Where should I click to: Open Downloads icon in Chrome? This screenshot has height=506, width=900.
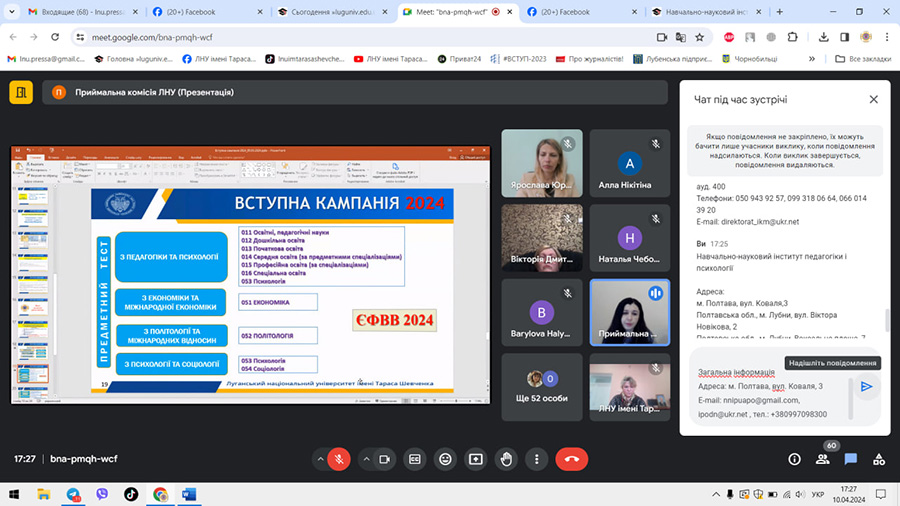point(824,37)
